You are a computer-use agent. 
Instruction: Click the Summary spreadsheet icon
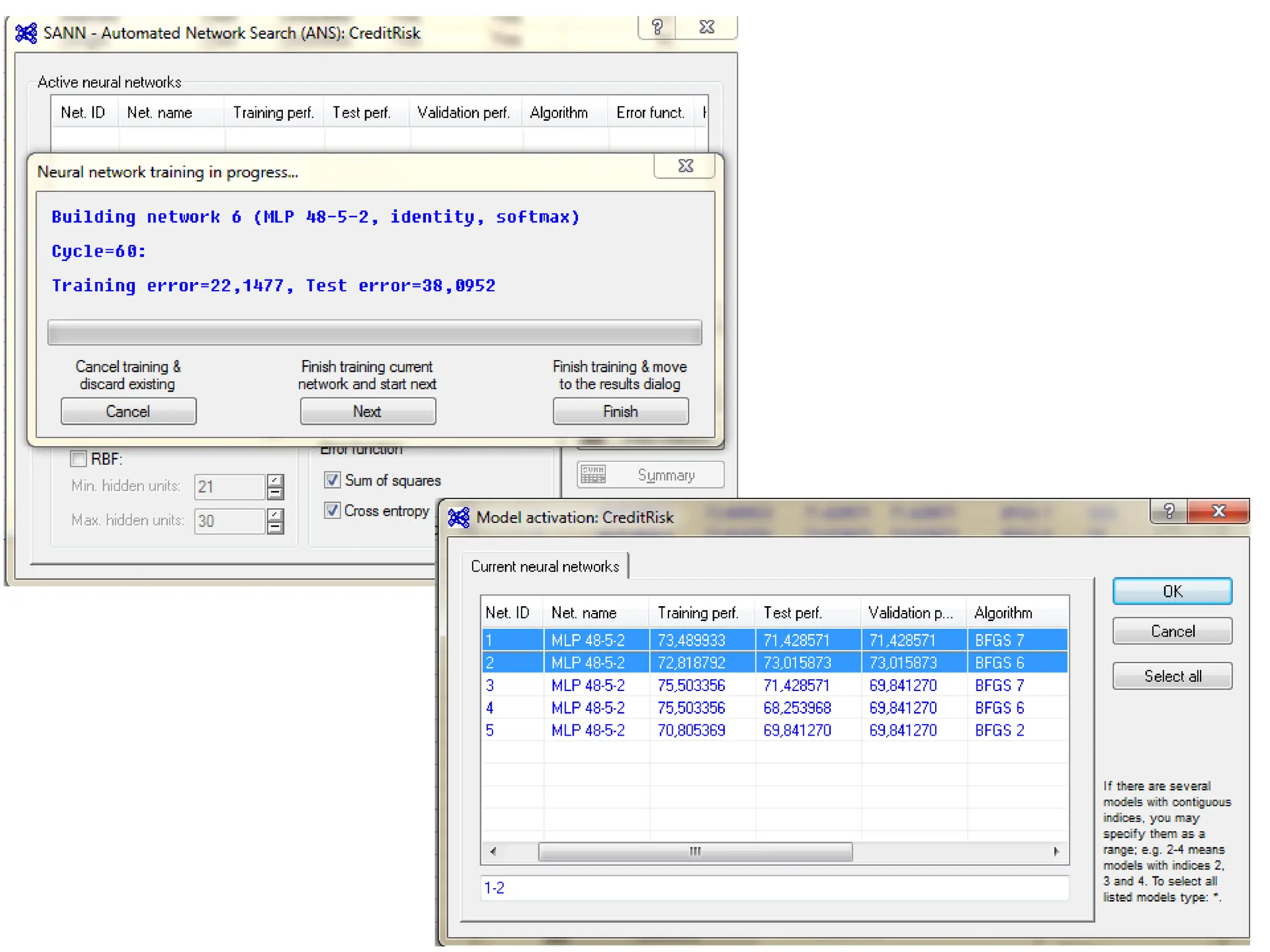[593, 475]
